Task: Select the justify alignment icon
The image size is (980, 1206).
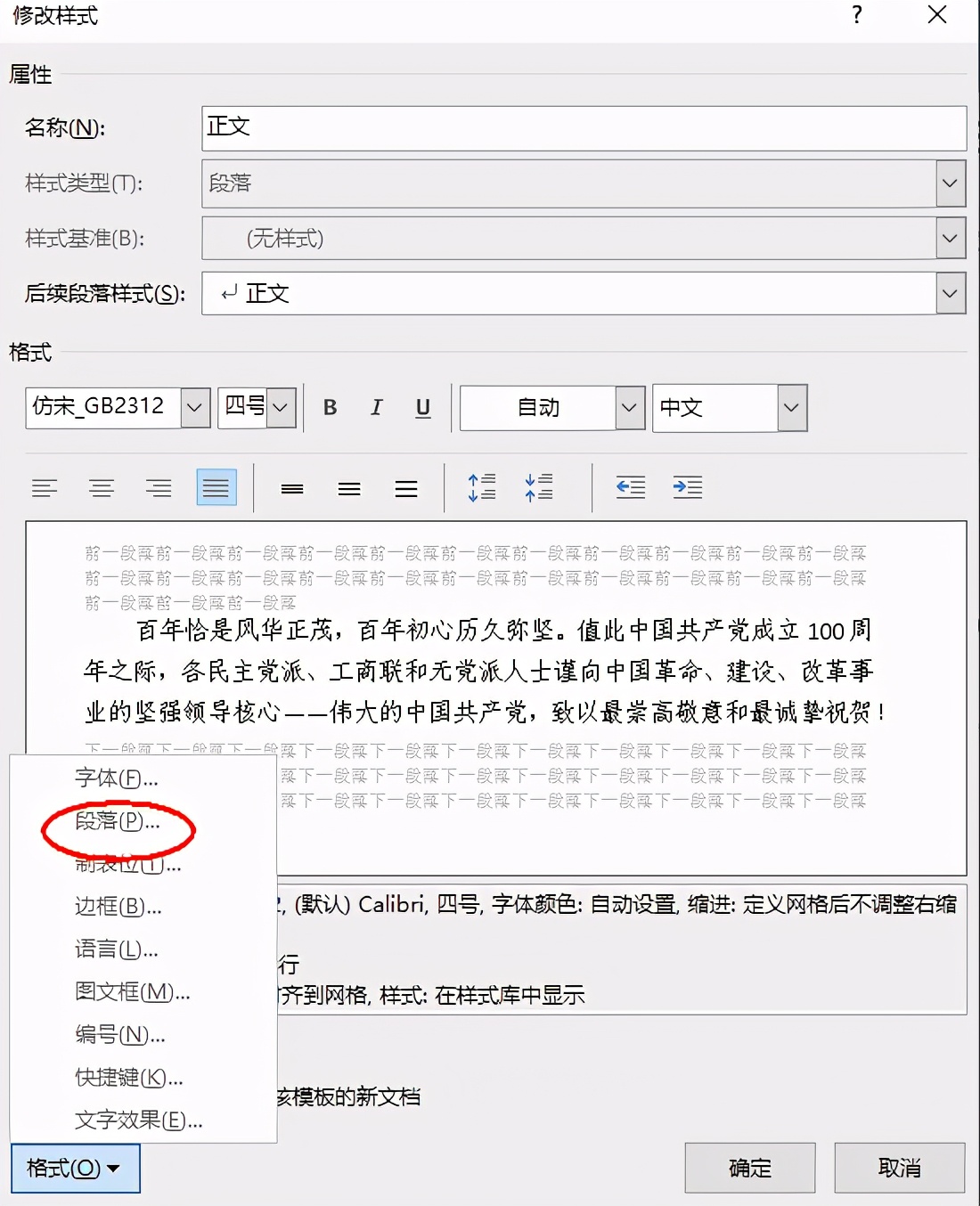Action: pyautogui.click(x=216, y=486)
